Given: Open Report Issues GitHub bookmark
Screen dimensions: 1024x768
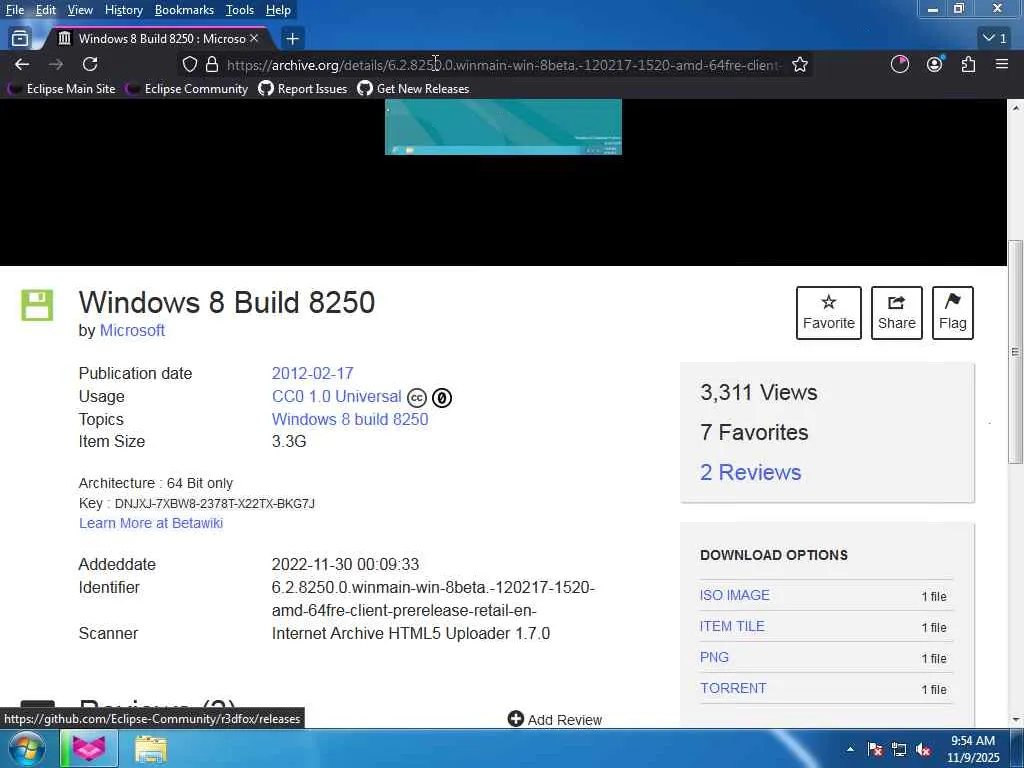Looking at the screenshot, I should coord(303,88).
